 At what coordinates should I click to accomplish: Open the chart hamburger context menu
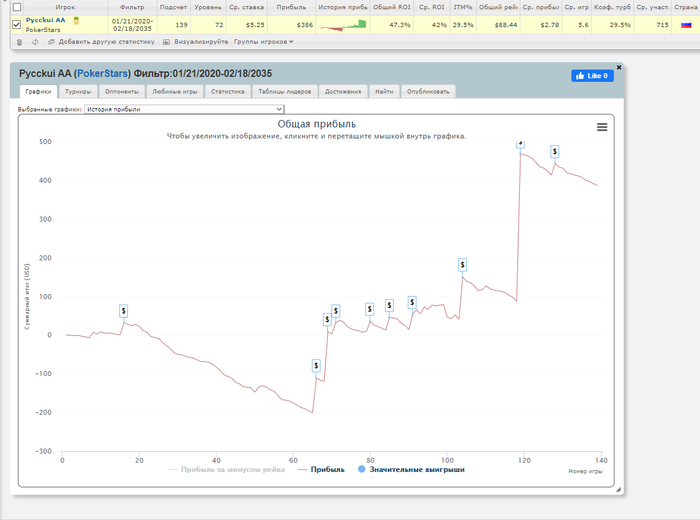click(602, 127)
